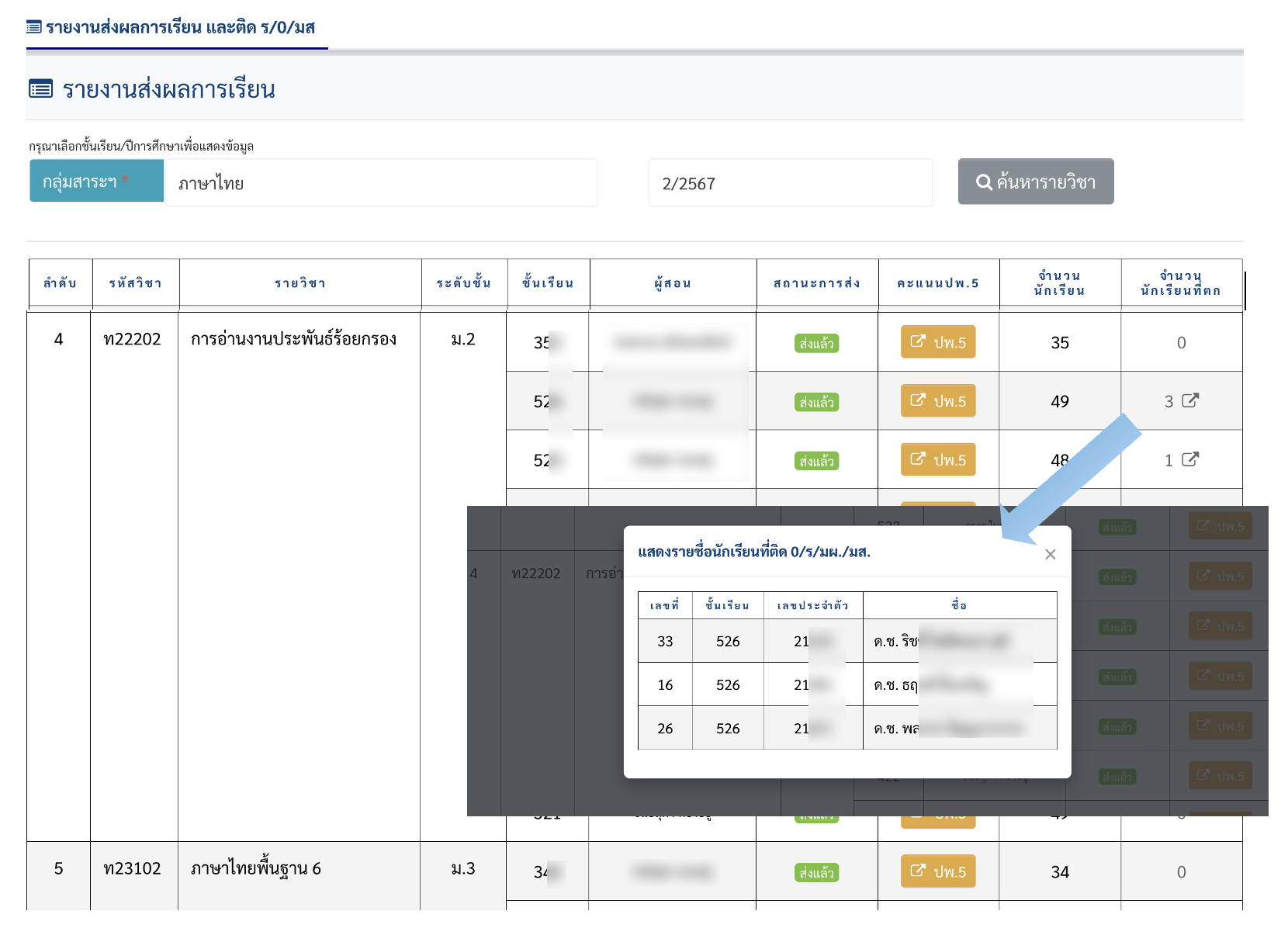Open failed students list for row with 3

(1189, 401)
